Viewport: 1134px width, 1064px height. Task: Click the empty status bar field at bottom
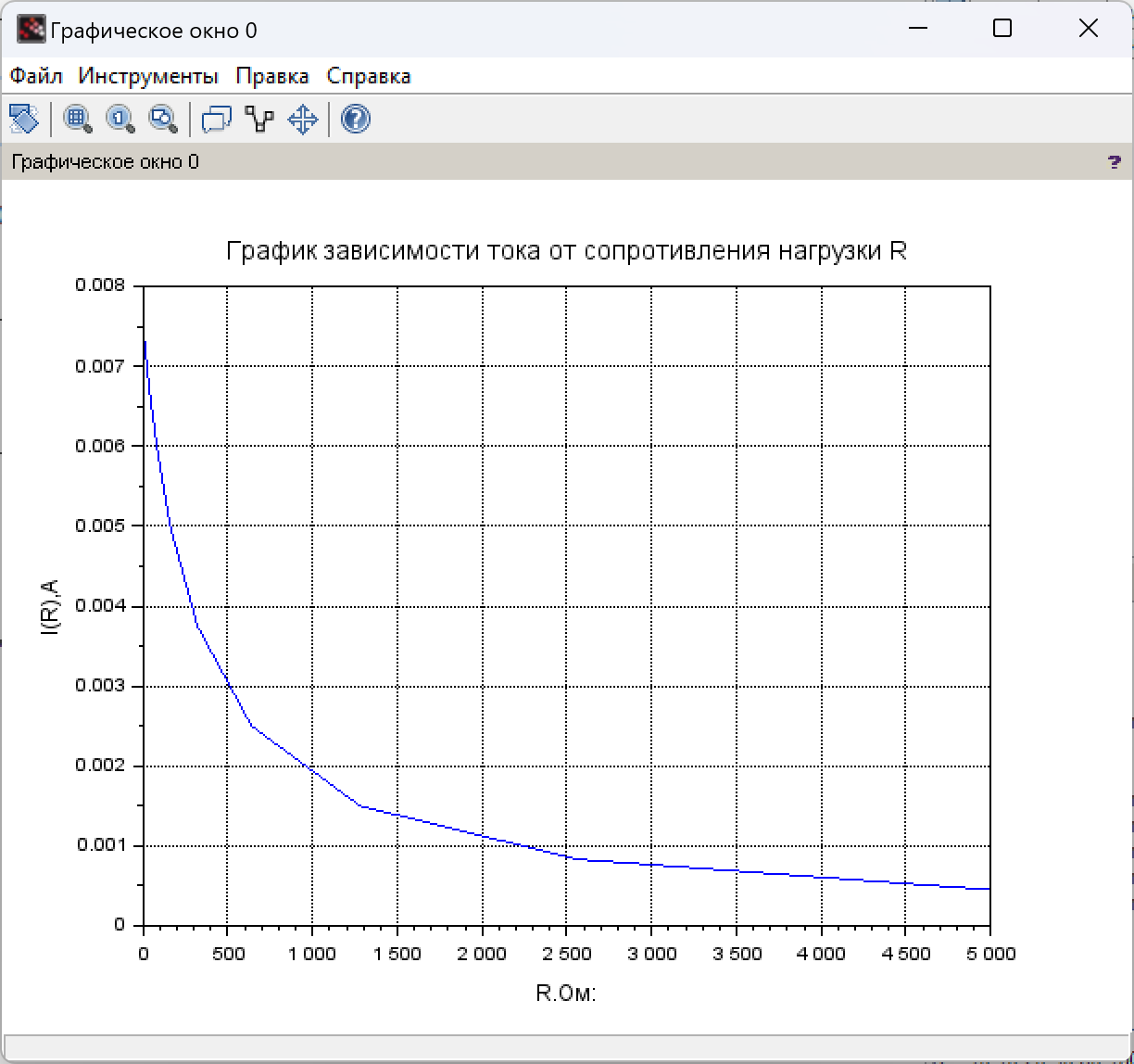click(567, 1048)
